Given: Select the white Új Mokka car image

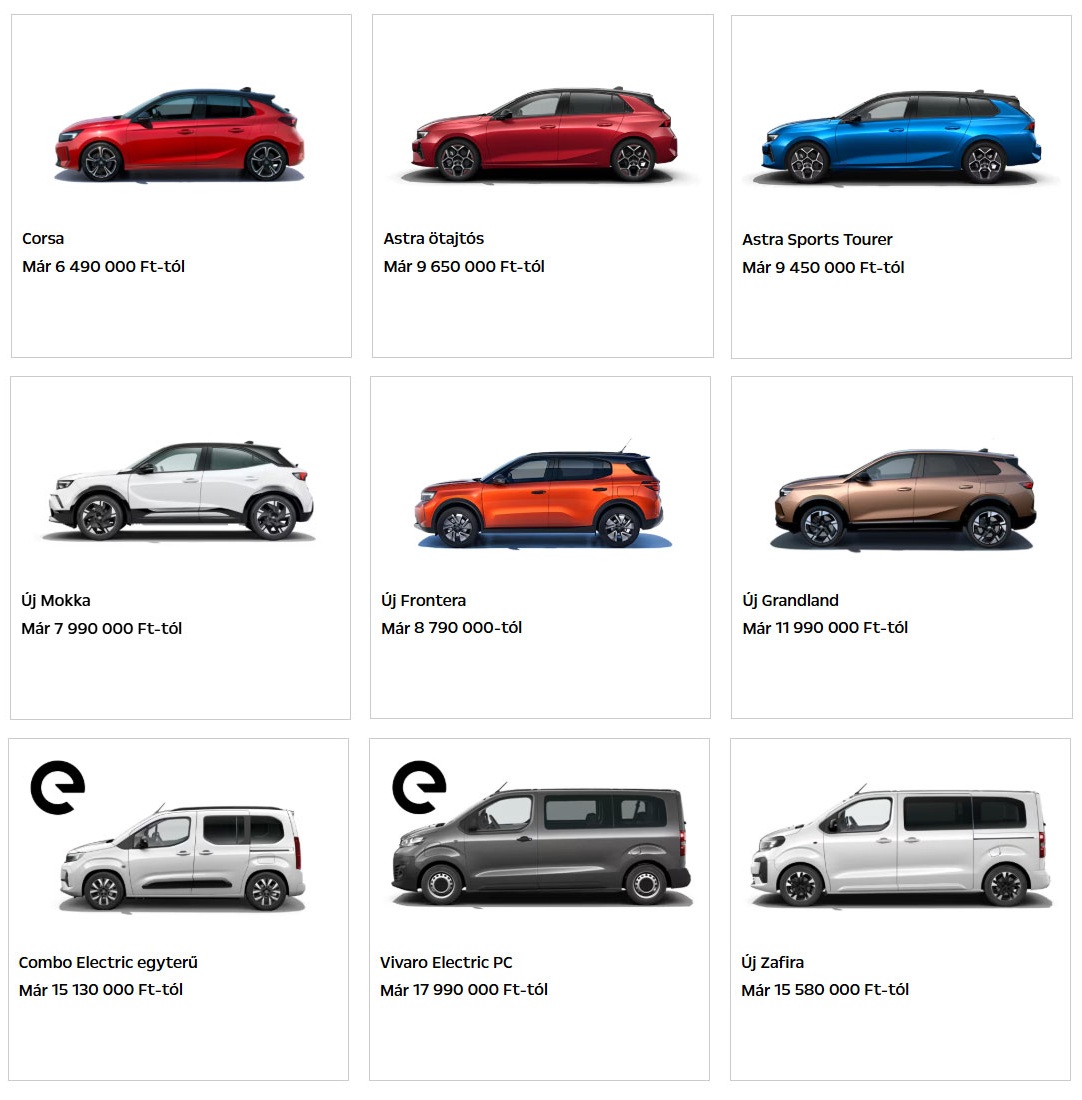Looking at the screenshot, I should [181, 491].
